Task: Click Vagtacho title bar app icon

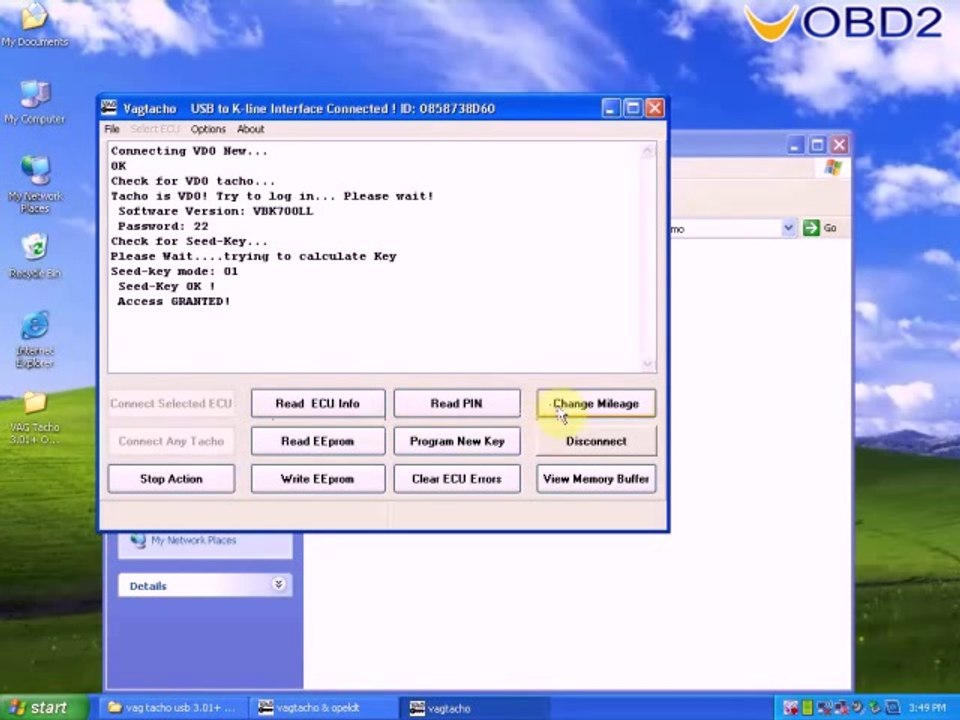Action: coord(109,108)
